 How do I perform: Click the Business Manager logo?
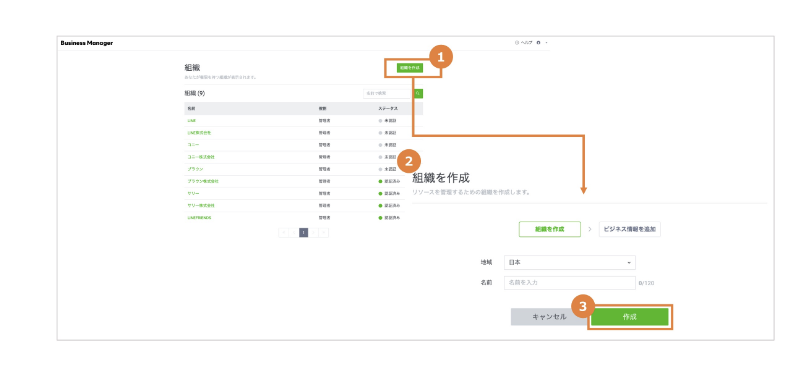(87, 43)
